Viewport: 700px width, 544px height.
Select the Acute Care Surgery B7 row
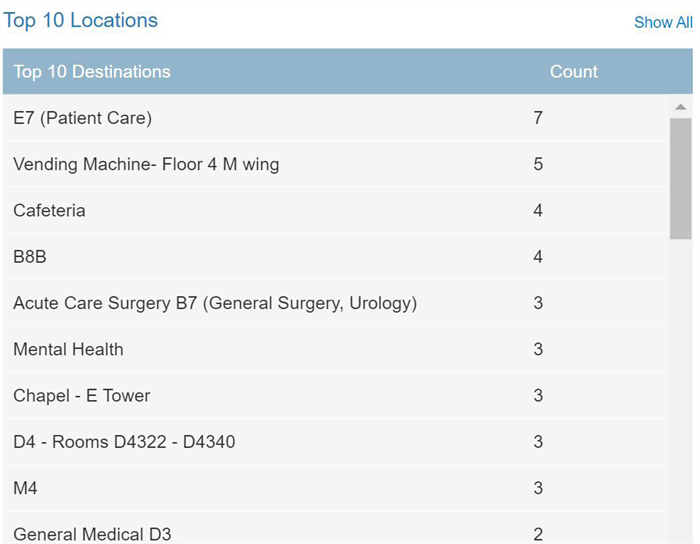point(336,303)
